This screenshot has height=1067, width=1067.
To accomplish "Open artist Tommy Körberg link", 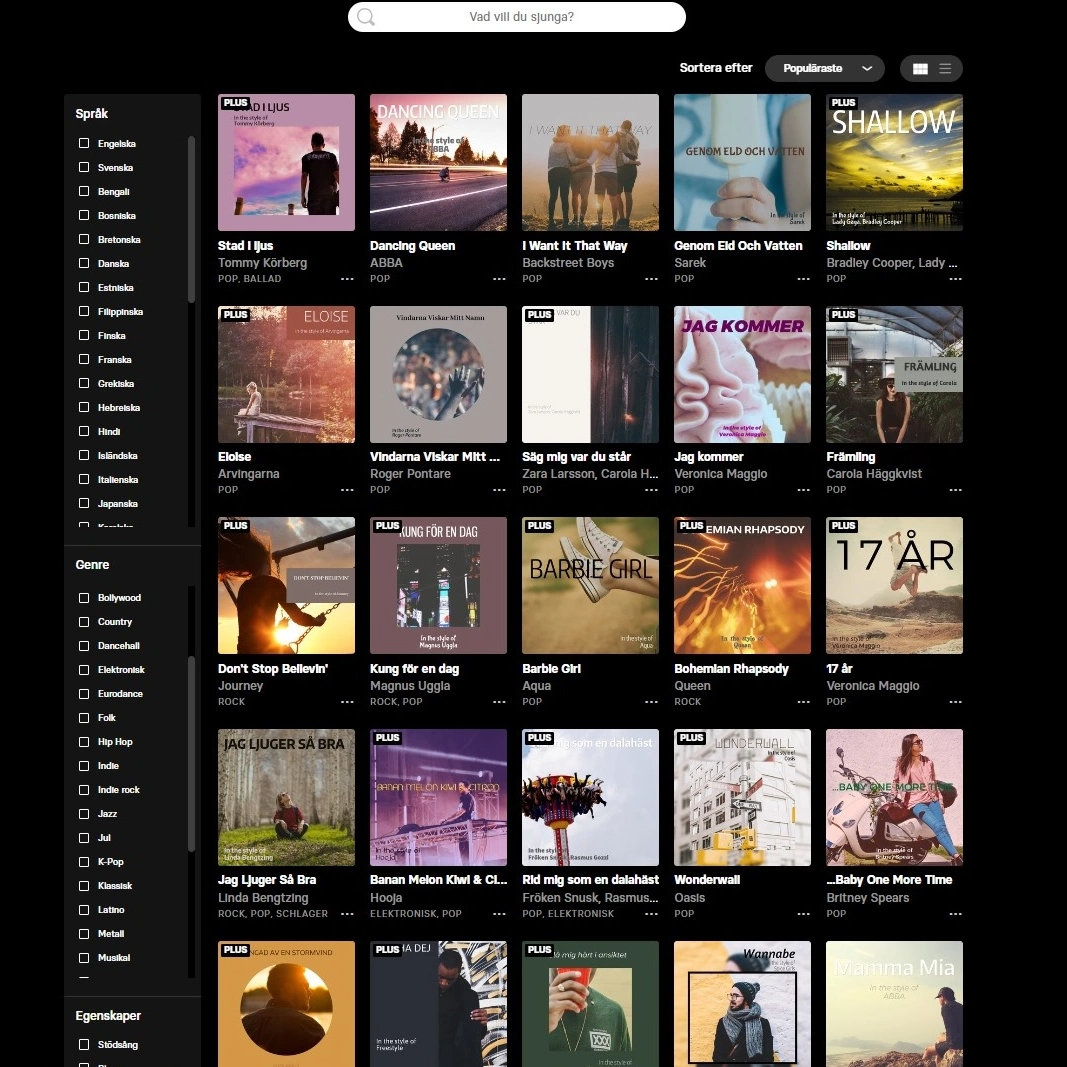I will point(263,263).
